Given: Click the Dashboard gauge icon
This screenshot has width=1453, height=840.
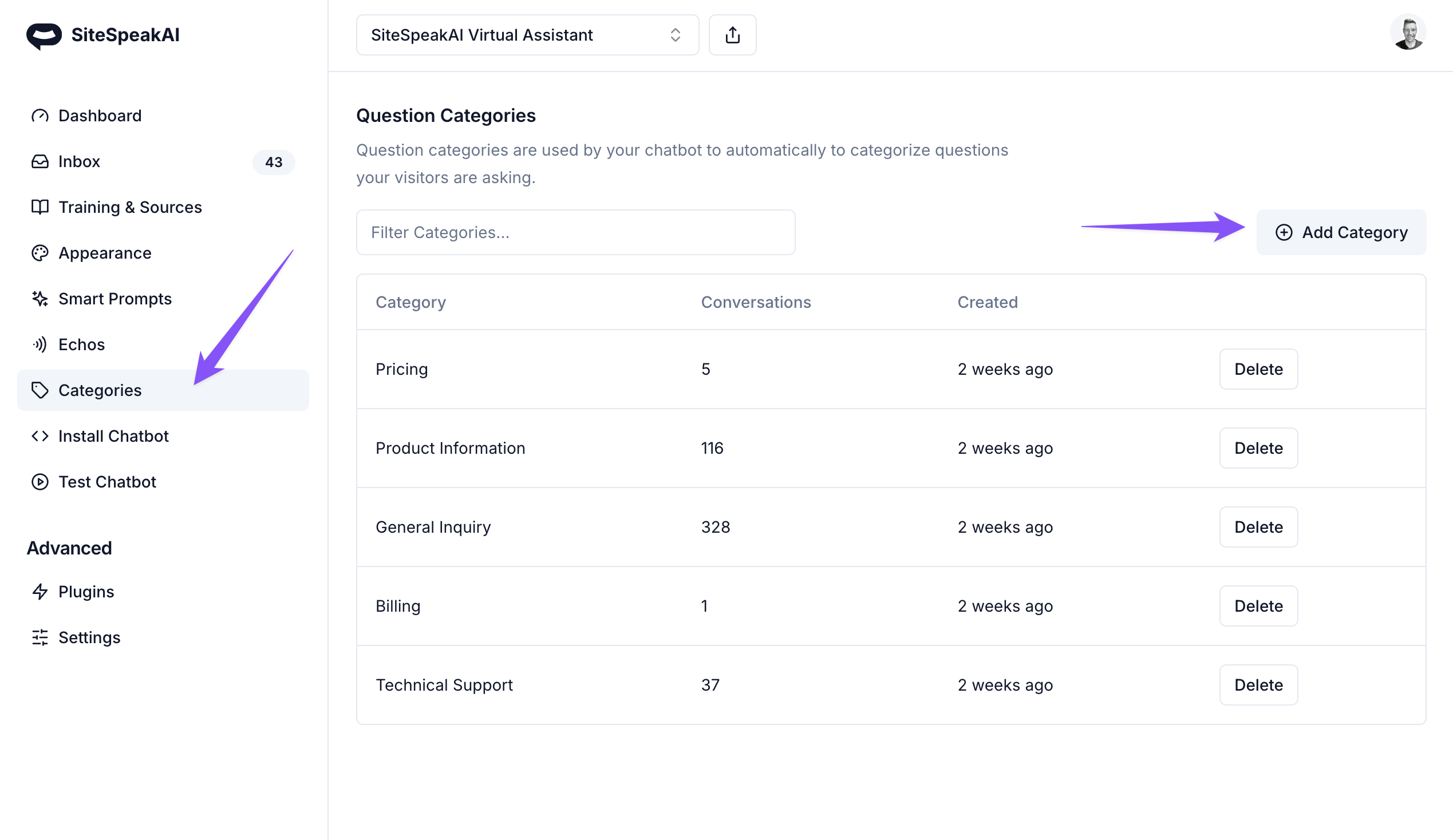Looking at the screenshot, I should tap(40, 116).
